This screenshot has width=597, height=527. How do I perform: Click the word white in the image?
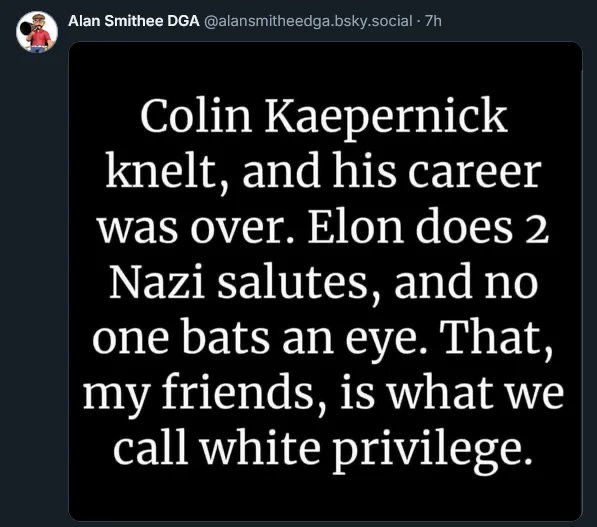(x=260, y=446)
